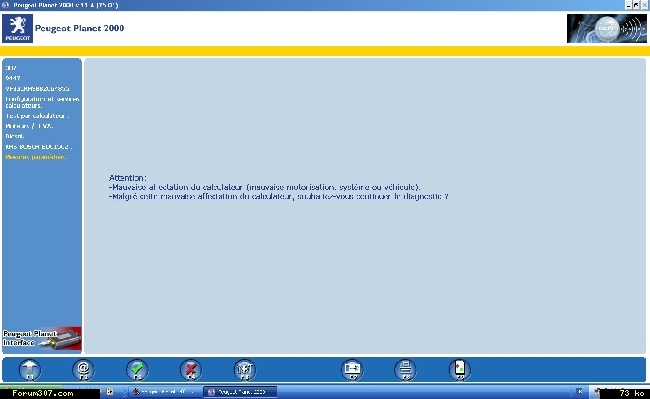650x399 pixels.
Task: Go to Configuration et services calculateurs step
Action: click(x=42, y=102)
